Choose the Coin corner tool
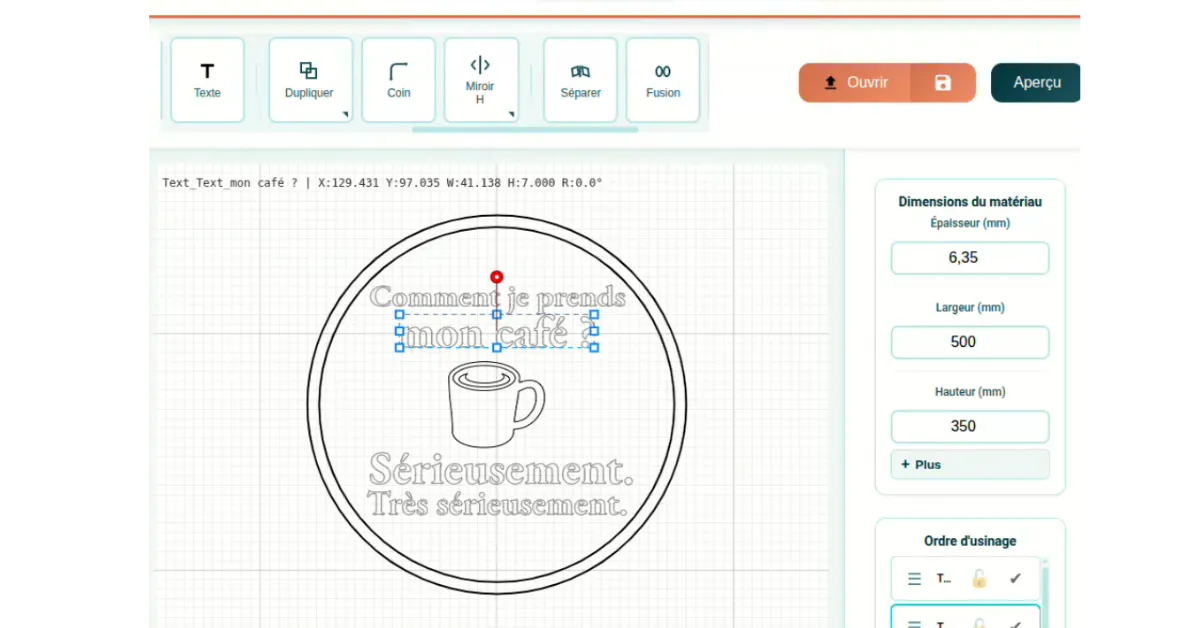 [398, 80]
